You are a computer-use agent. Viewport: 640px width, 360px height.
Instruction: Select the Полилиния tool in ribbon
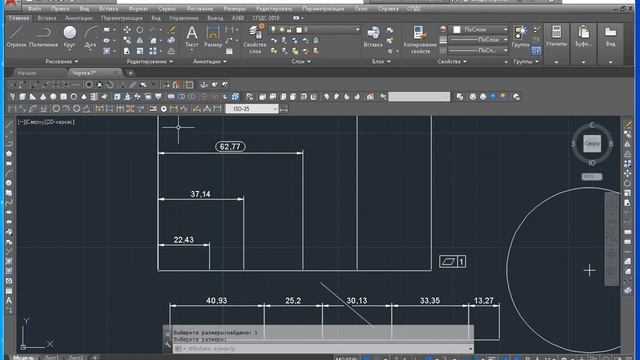click(x=43, y=37)
